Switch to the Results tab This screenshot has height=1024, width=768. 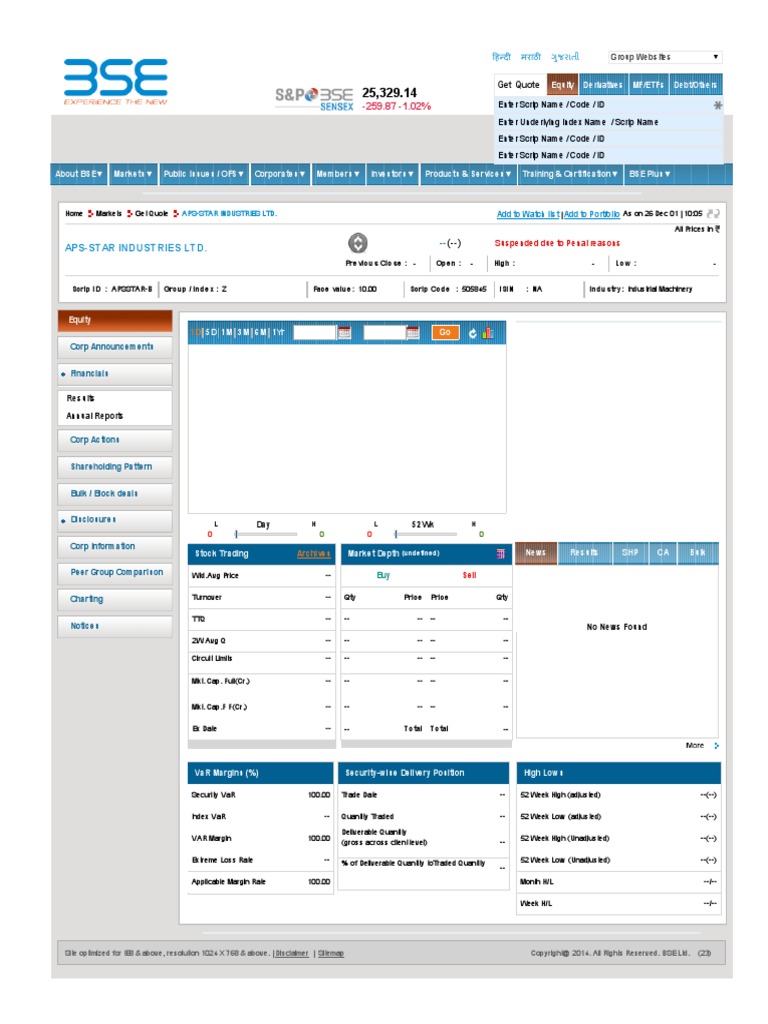pyautogui.click(x=584, y=553)
